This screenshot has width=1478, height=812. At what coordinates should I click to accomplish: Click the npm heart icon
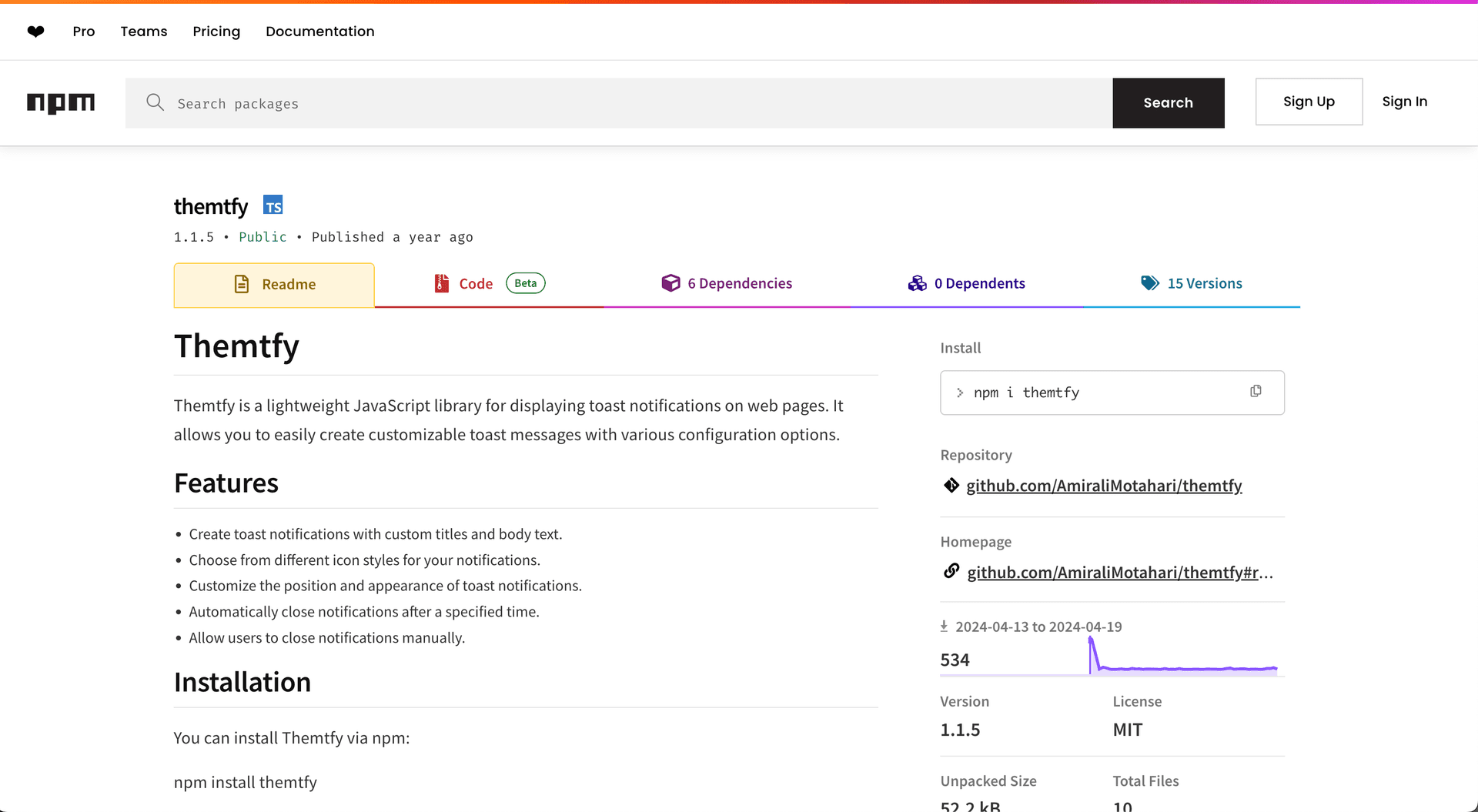tap(35, 32)
